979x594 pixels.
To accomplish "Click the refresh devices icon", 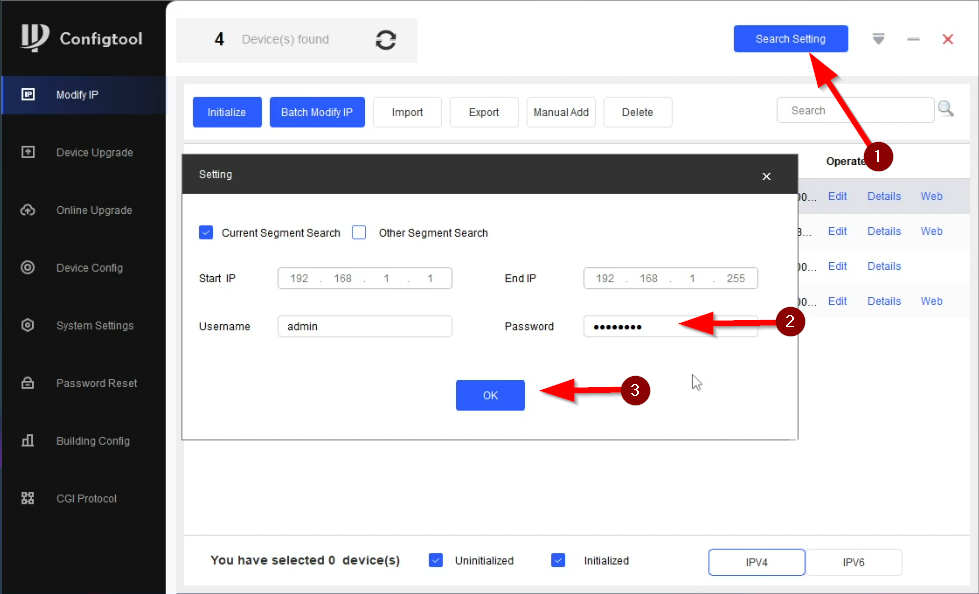I will [x=385, y=40].
